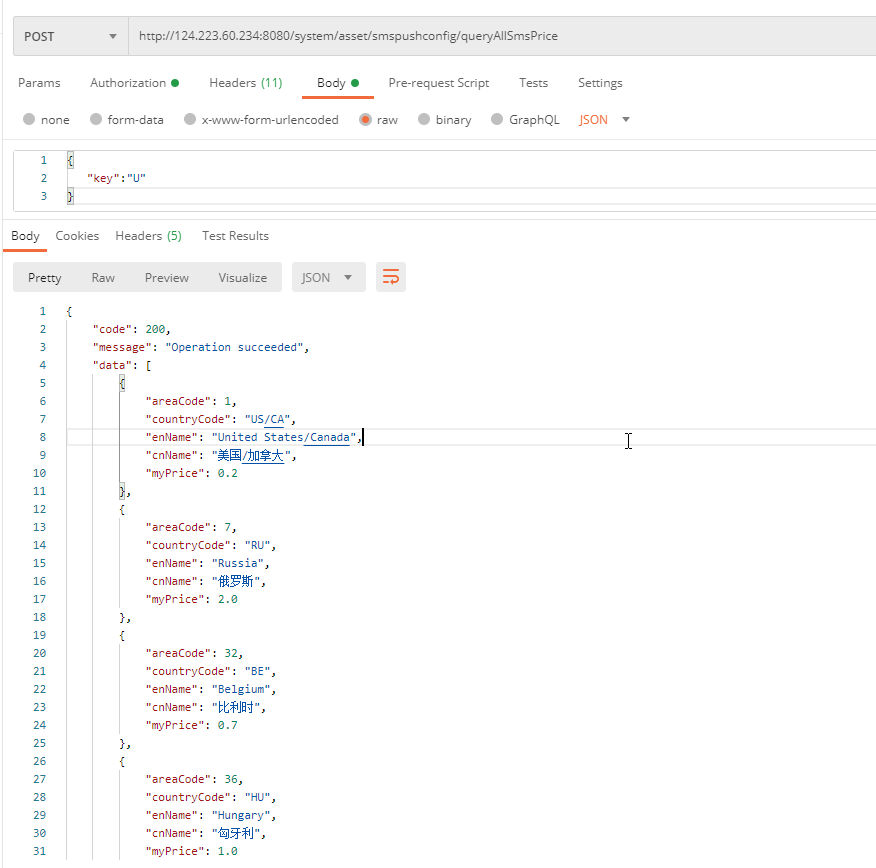Open the request Settings tab
The image size is (876, 868).
click(600, 83)
